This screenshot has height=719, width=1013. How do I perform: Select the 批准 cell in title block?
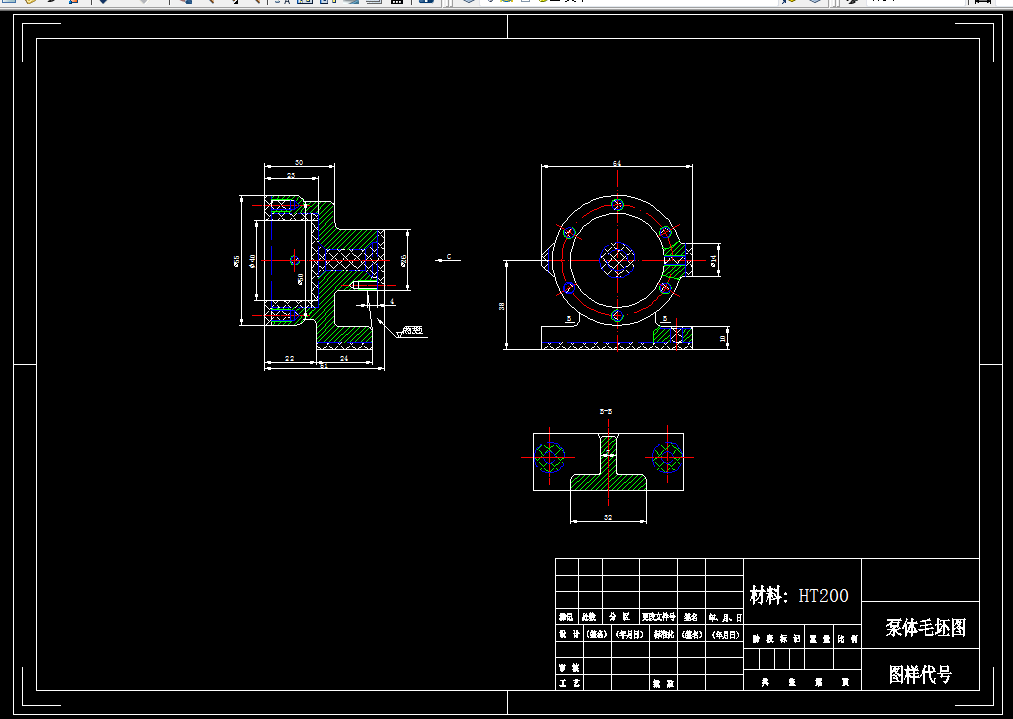[664, 683]
